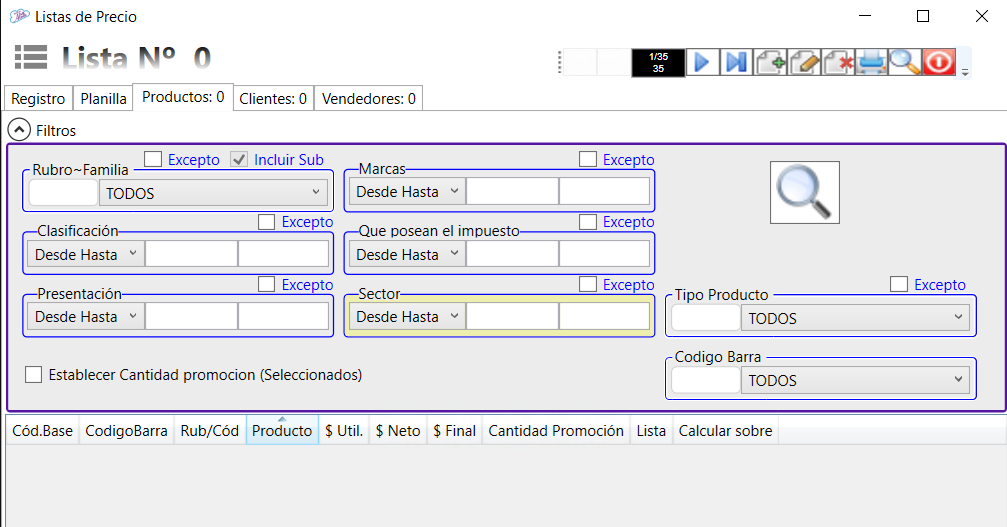The width and height of the screenshot is (1007, 527).
Task: Click the toolbar magnifier search icon
Action: tap(904, 62)
